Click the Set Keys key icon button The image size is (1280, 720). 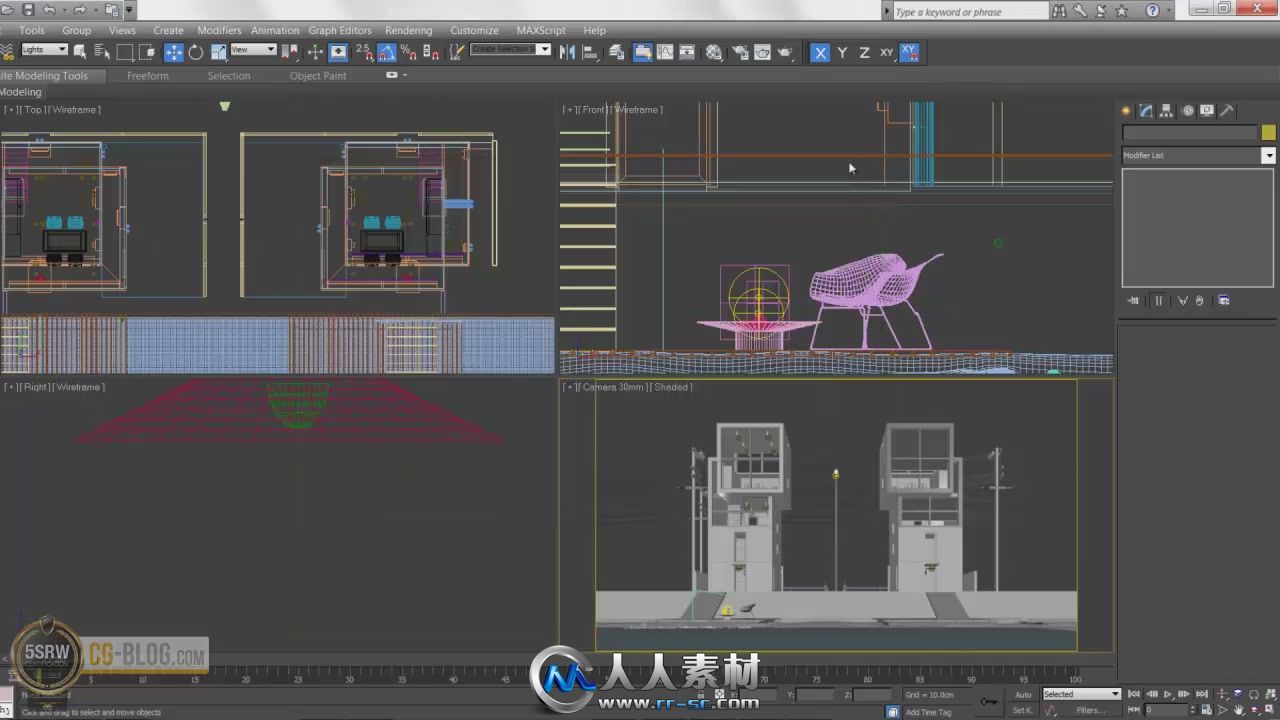pyautogui.click(x=989, y=702)
